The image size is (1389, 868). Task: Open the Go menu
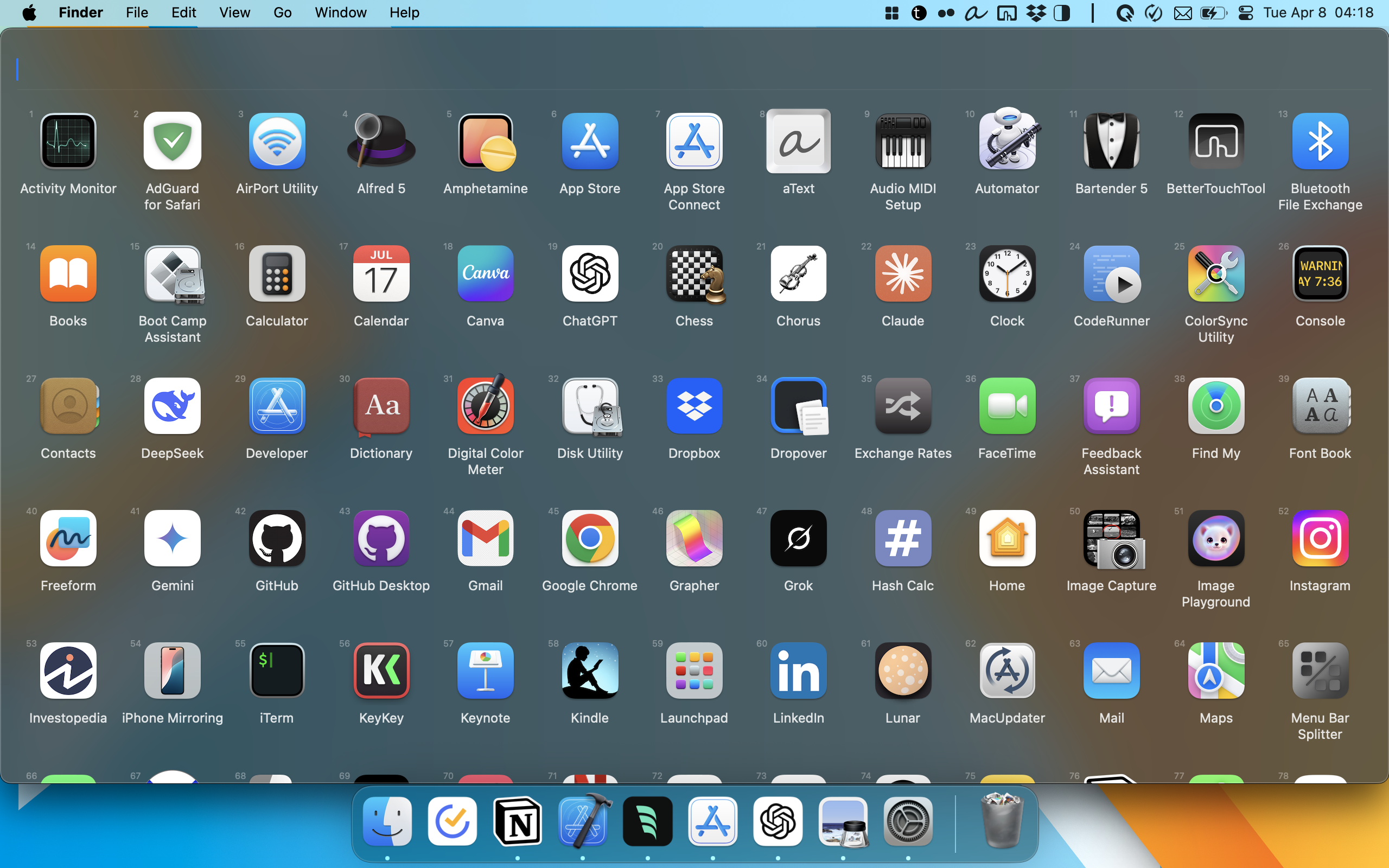click(282, 12)
